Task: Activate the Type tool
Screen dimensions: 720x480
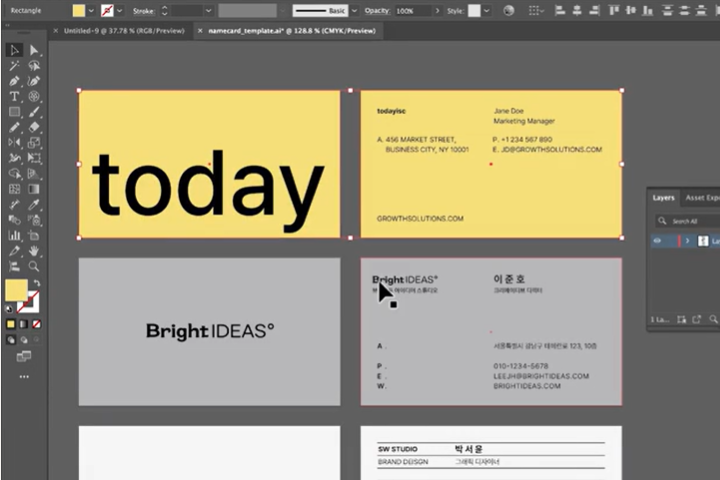Action: (x=14, y=96)
